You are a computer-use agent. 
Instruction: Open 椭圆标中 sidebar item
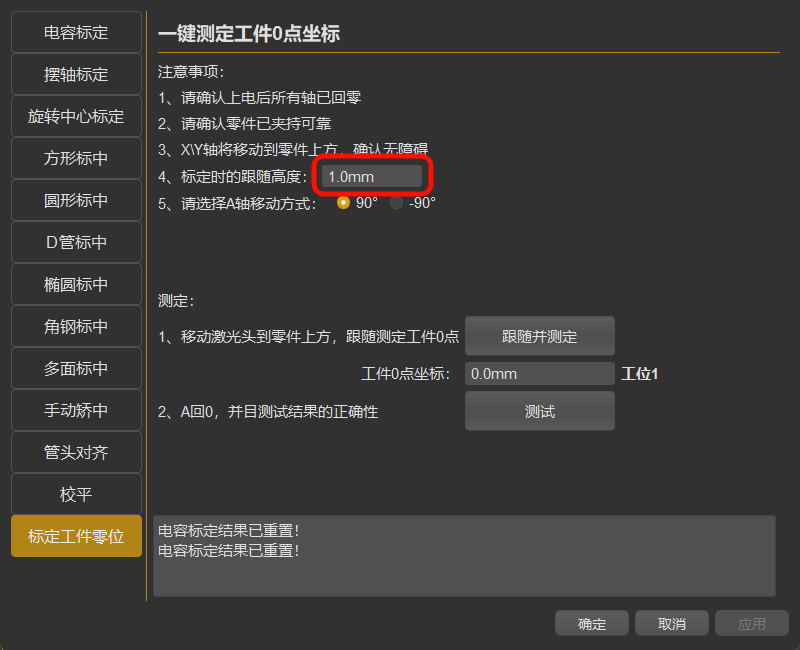click(x=76, y=284)
